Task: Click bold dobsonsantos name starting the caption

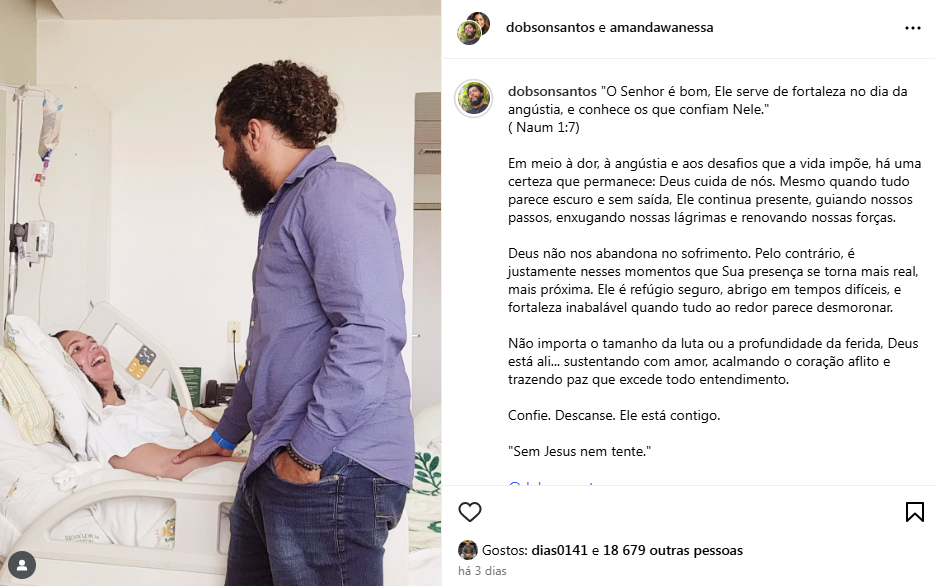Action: pyautogui.click(x=552, y=91)
